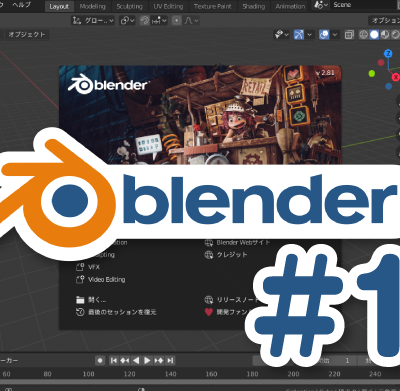Expand the overlays settings arrow

tap(335, 34)
